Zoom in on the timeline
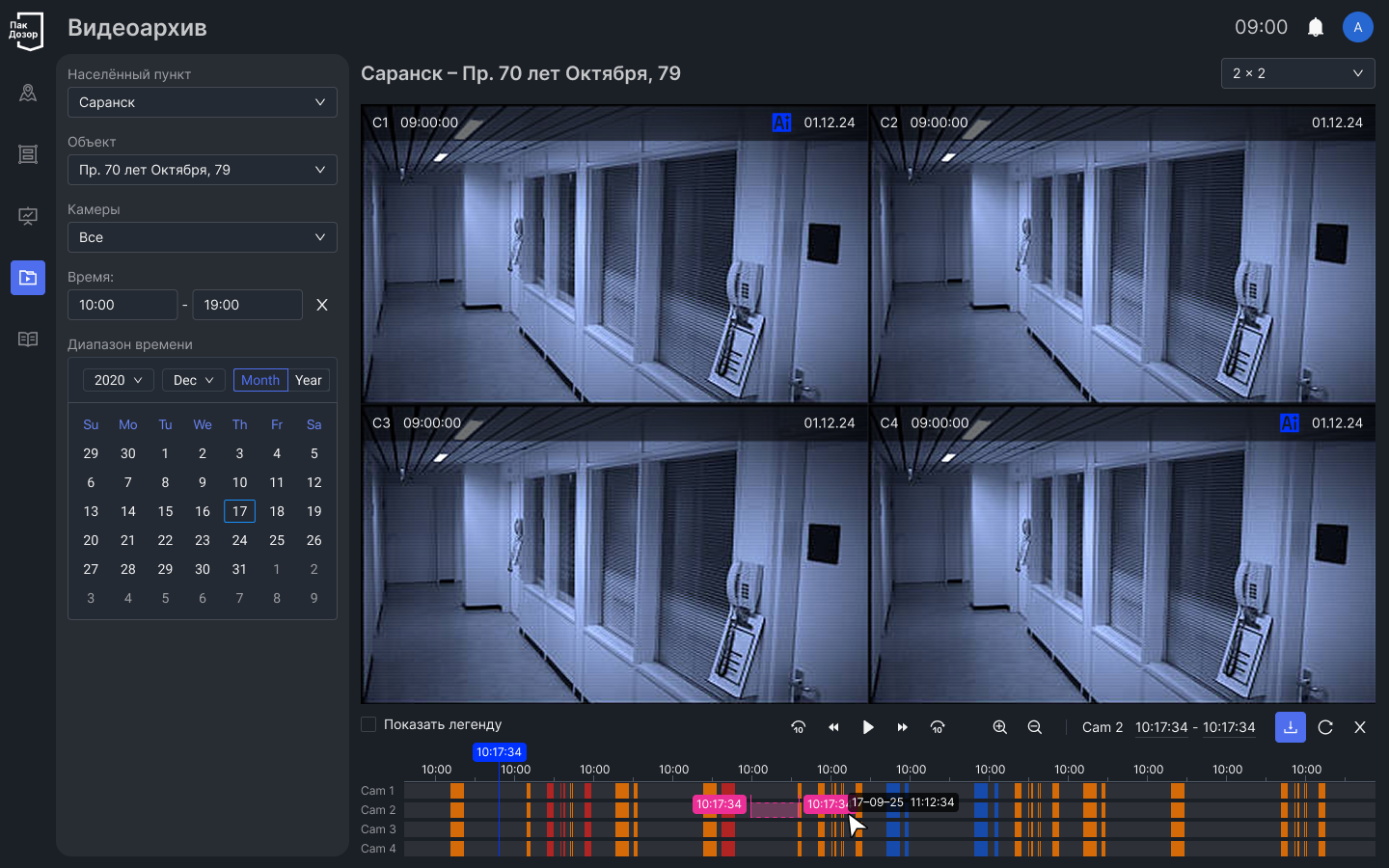This screenshot has height=868, width=1389. 999,727
